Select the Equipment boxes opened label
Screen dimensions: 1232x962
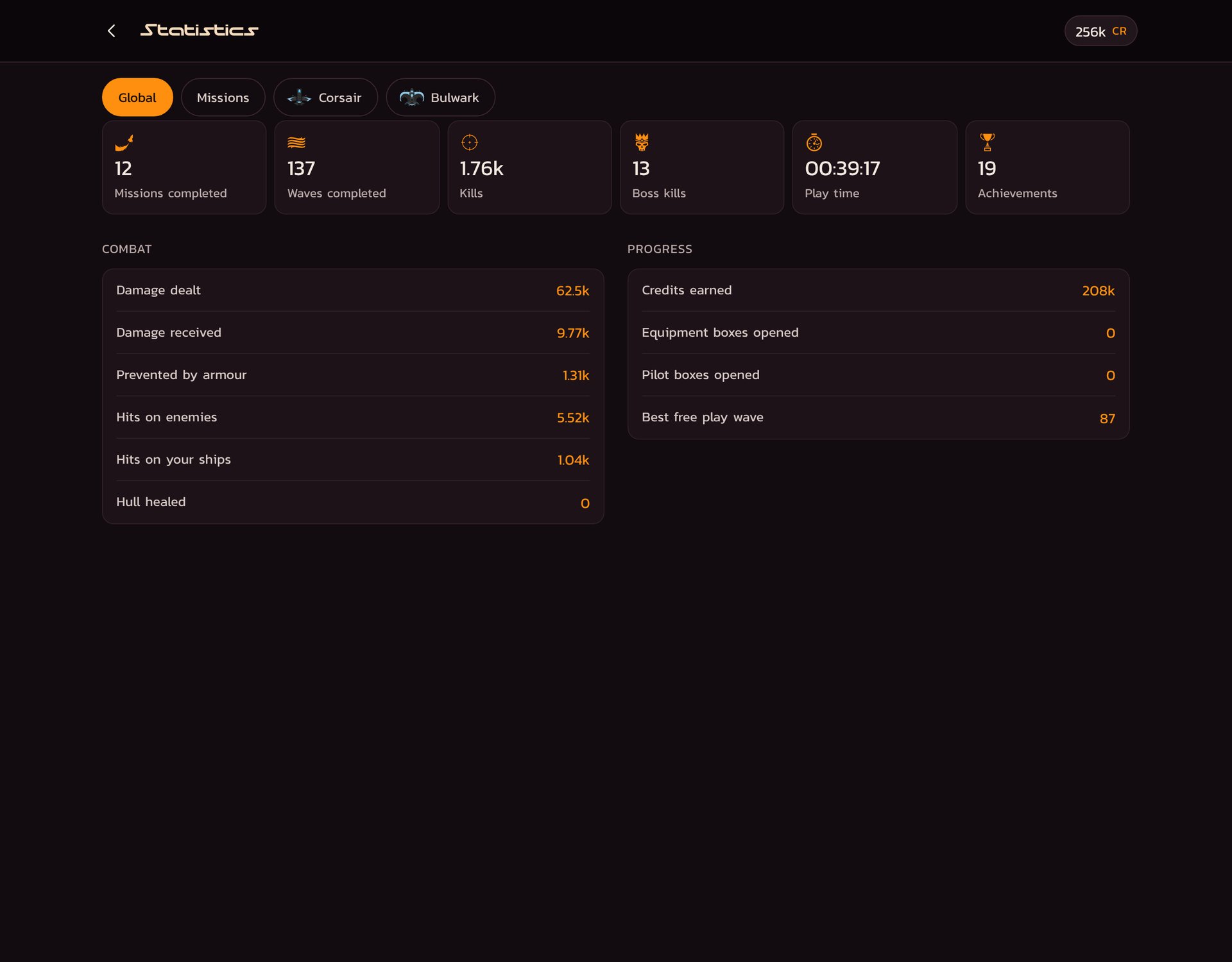[720, 332]
